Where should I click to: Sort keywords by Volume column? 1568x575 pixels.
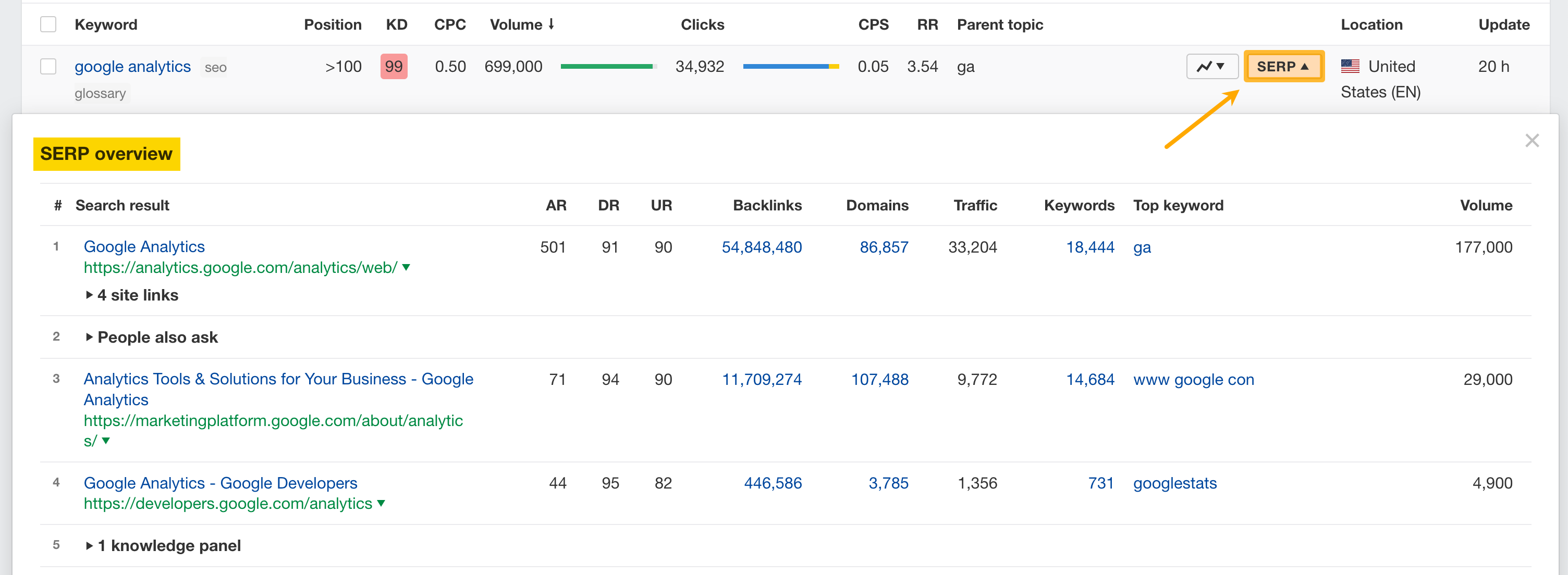click(522, 24)
